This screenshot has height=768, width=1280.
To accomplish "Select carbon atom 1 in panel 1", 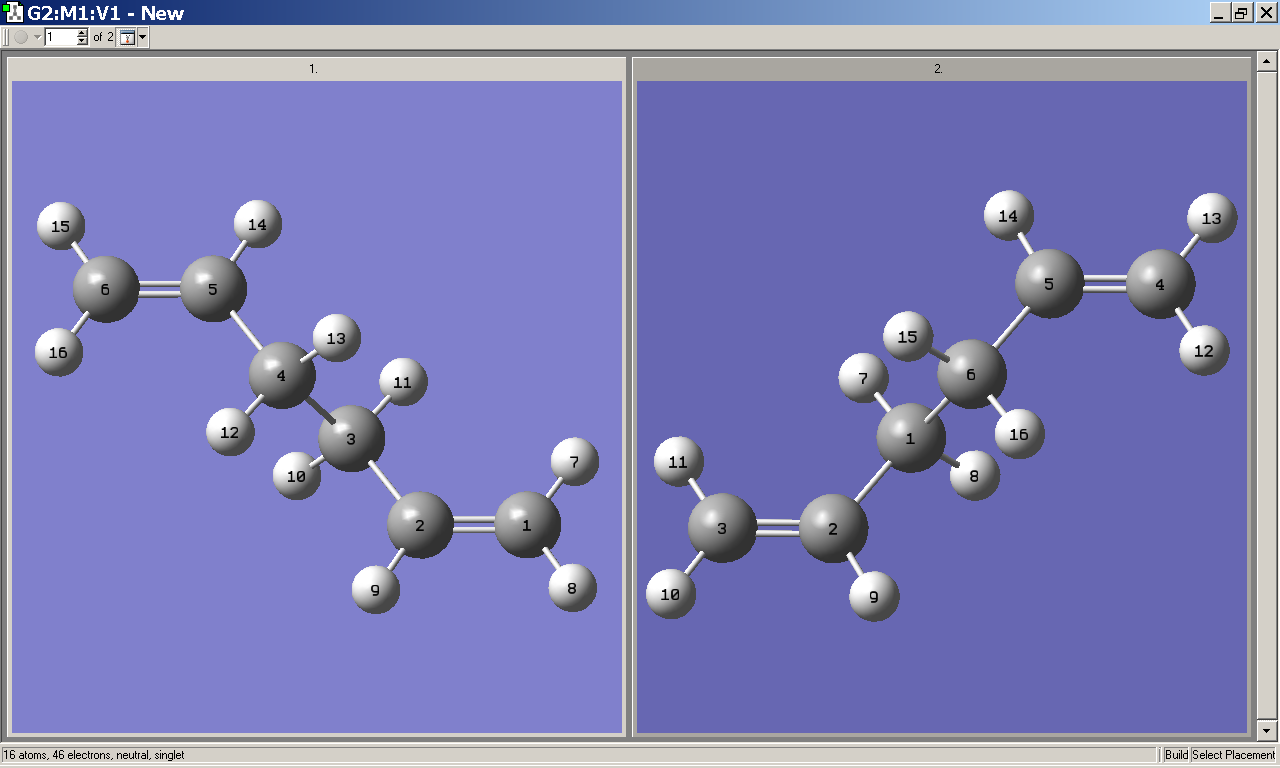I will click(527, 524).
